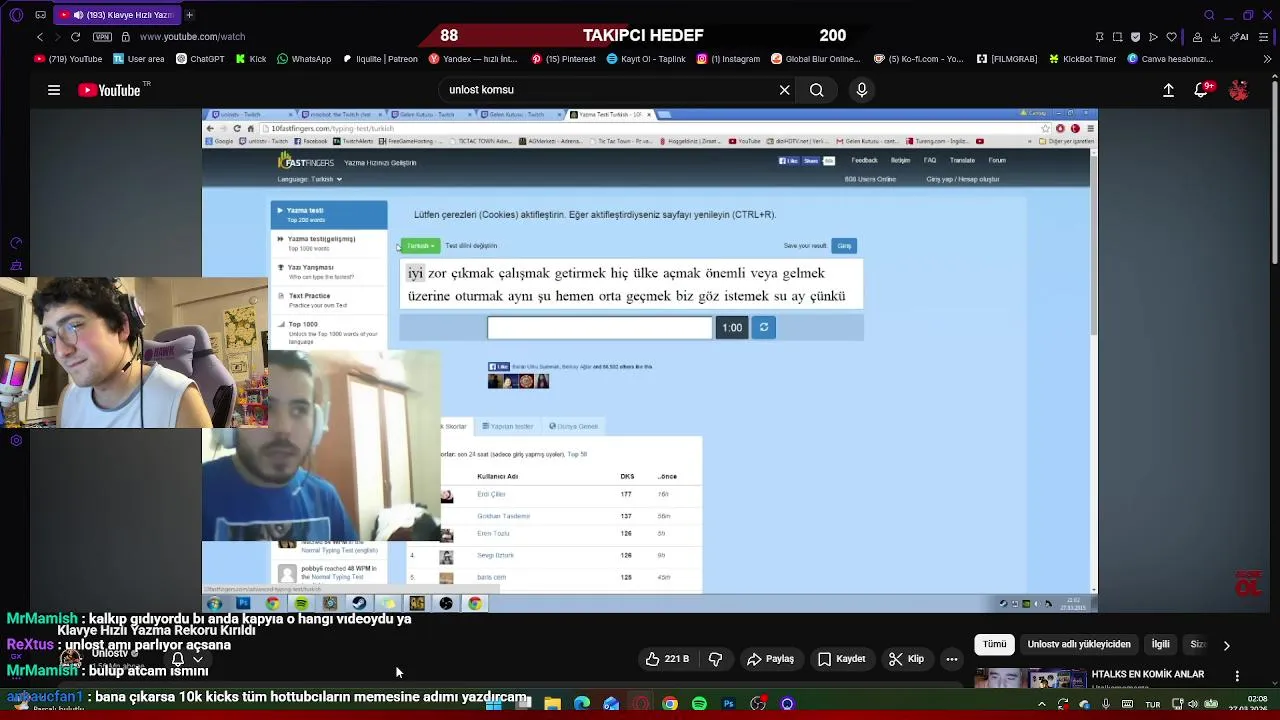Select the Unlostv adlı yükleyiciden chip
This screenshot has height=720, width=1280.
click(x=1079, y=645)
